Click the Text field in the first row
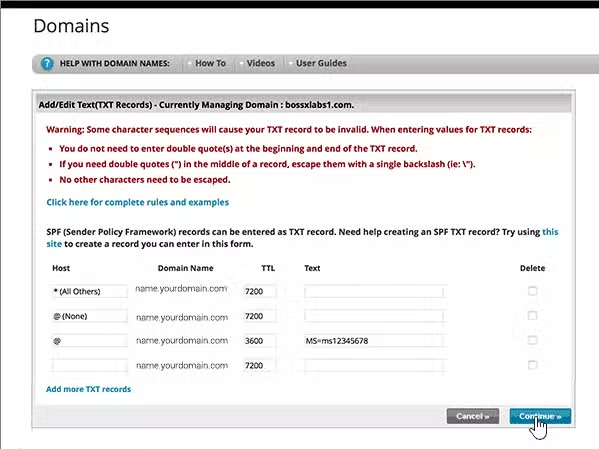The width and height of the screenshot is (599, 449). click(374, 292)
